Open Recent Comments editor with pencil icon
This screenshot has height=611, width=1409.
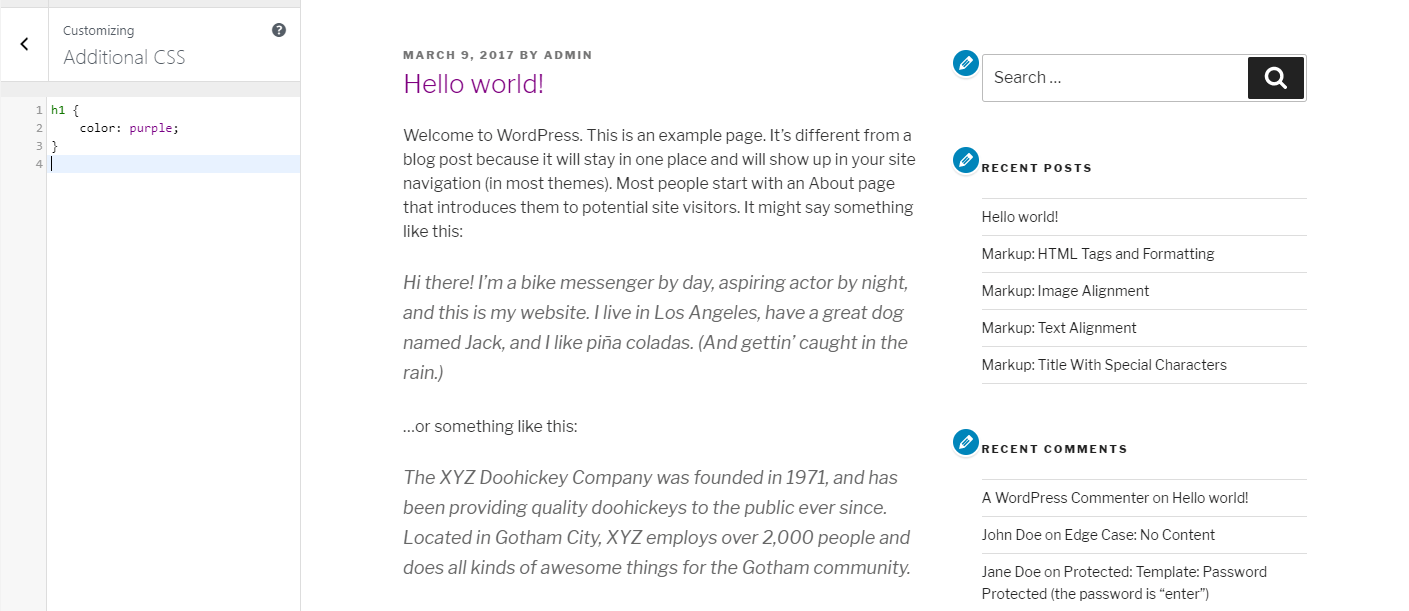964,440
